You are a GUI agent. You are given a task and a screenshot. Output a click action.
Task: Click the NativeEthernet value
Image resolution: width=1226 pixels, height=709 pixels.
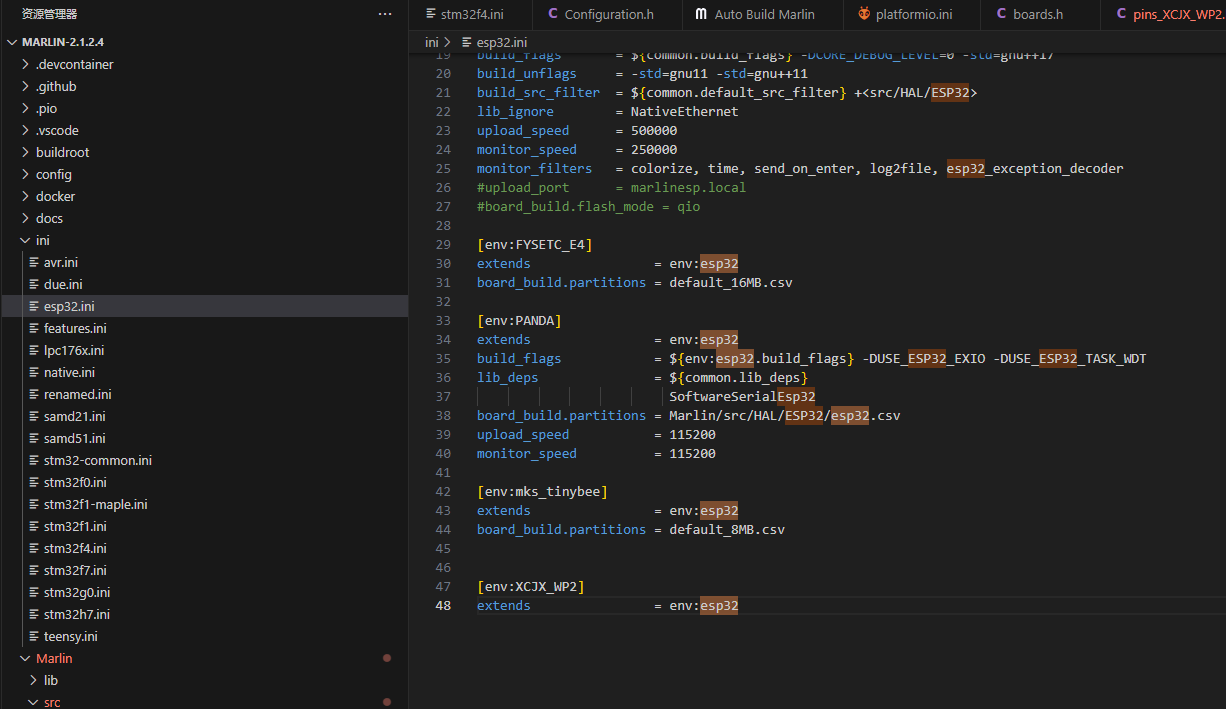[685, 112]
